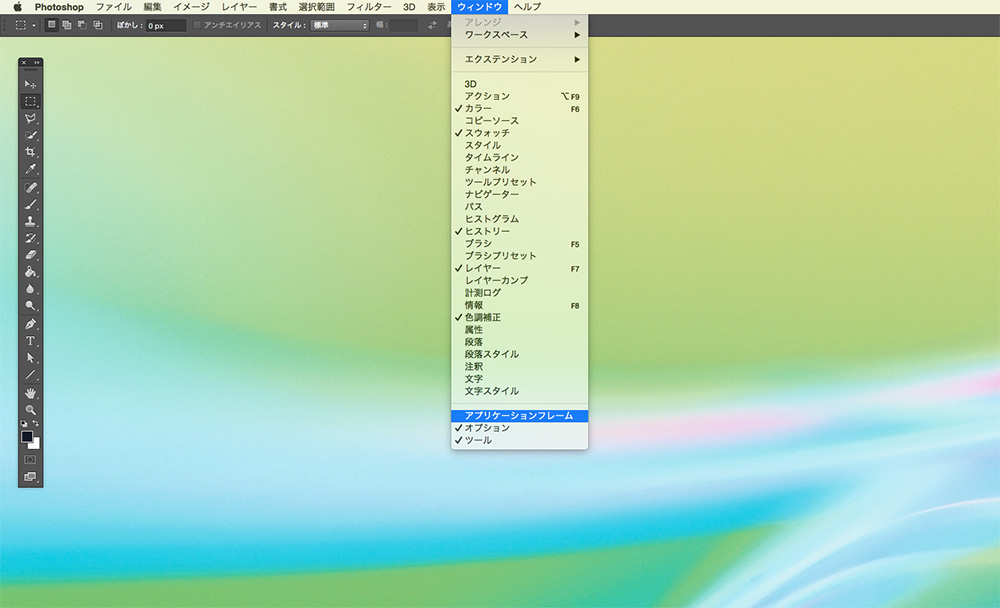
Task: Select the Path Selection tool
Action: [x=30, y=358]
